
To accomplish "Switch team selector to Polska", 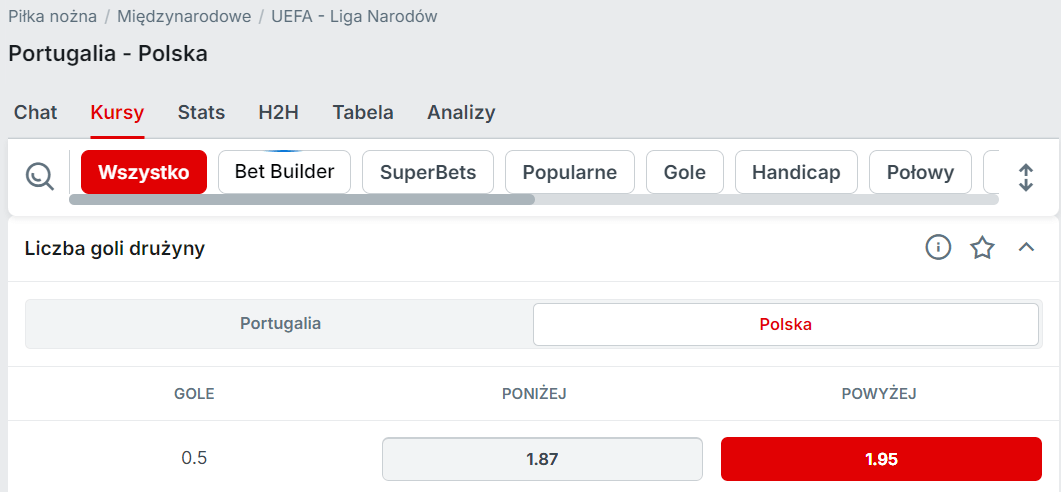I will pyautogui.click(x=785, y=324).
